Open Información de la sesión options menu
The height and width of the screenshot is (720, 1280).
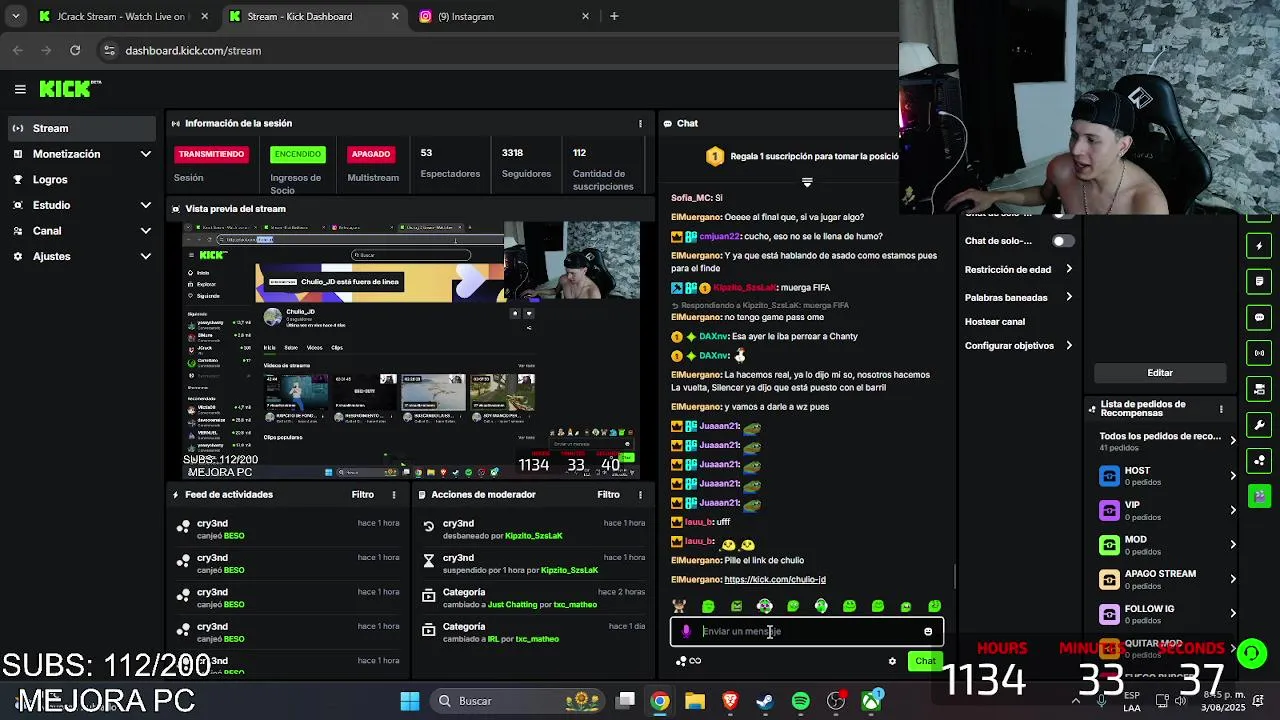640,123
